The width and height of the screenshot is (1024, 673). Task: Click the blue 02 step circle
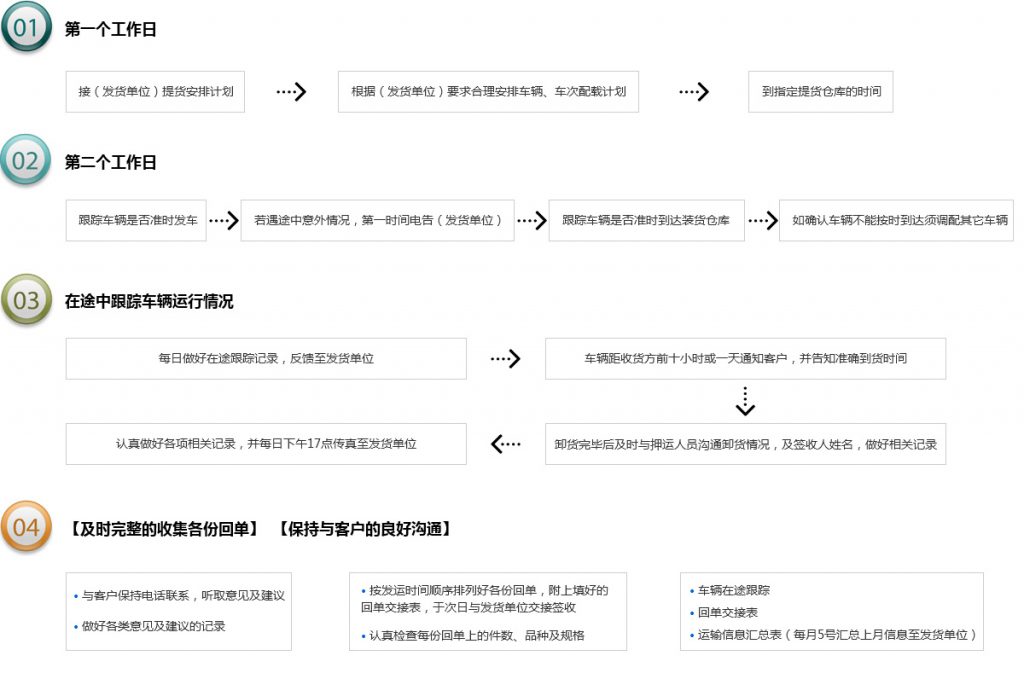pyautogui.click(x=26, y=160)
